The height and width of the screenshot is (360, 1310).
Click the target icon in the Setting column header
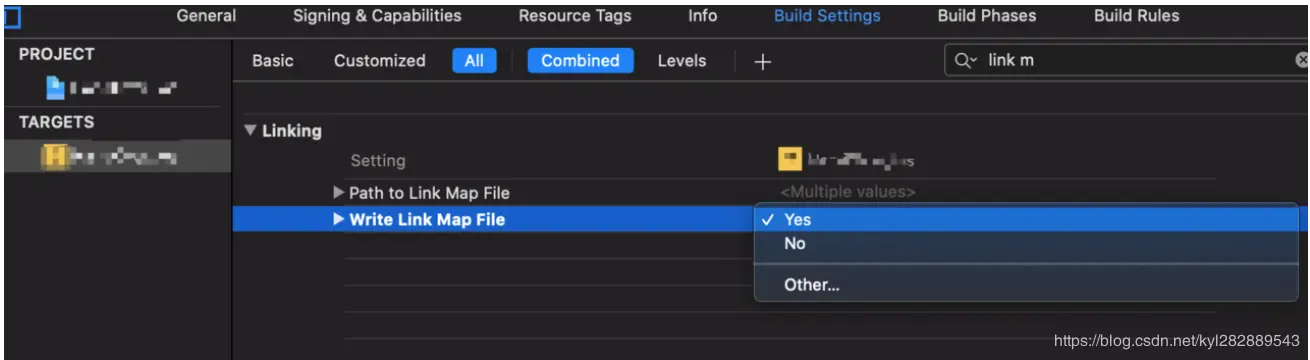point(790,159)
